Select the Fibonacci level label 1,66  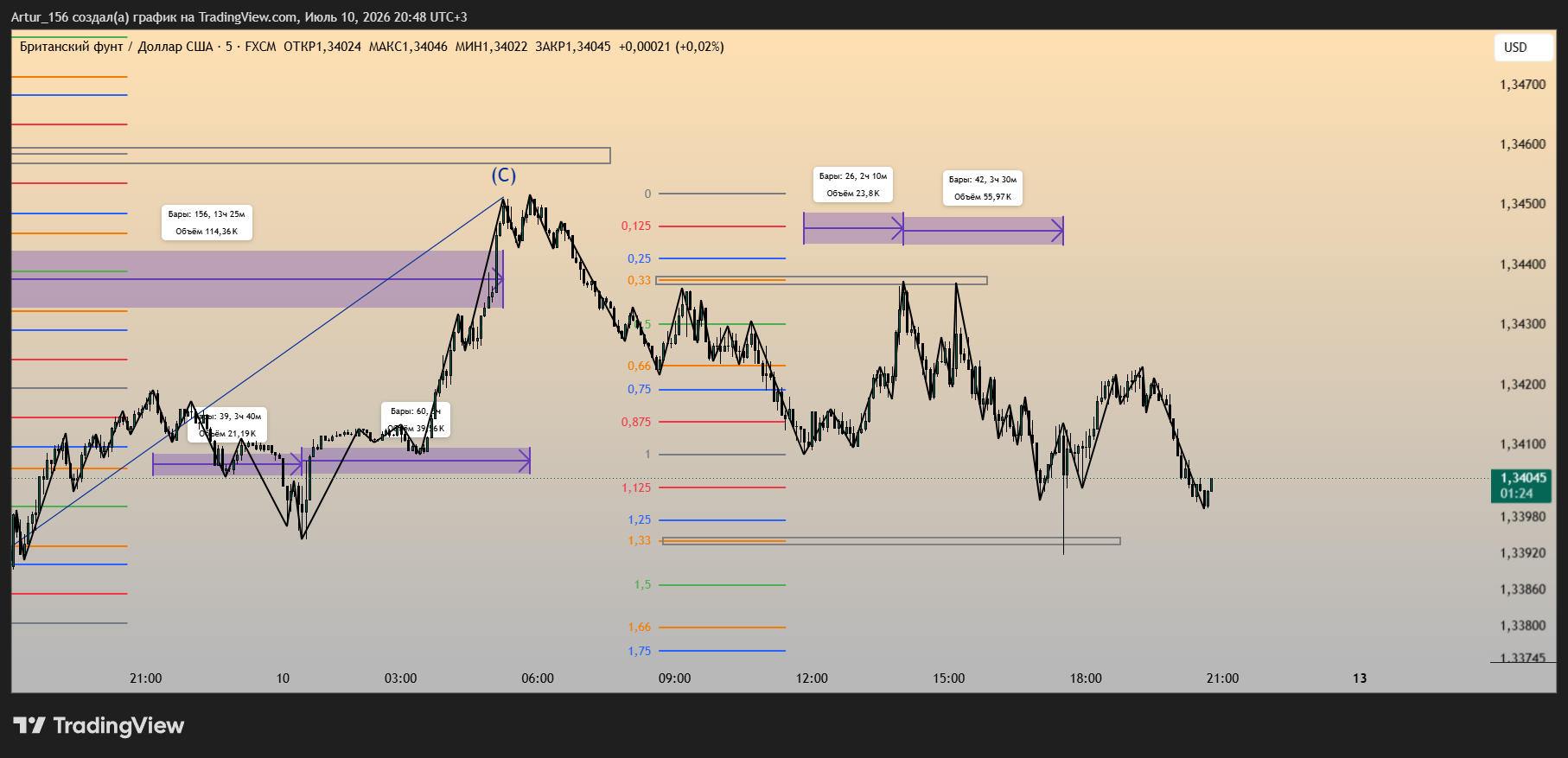coord(640,627)
